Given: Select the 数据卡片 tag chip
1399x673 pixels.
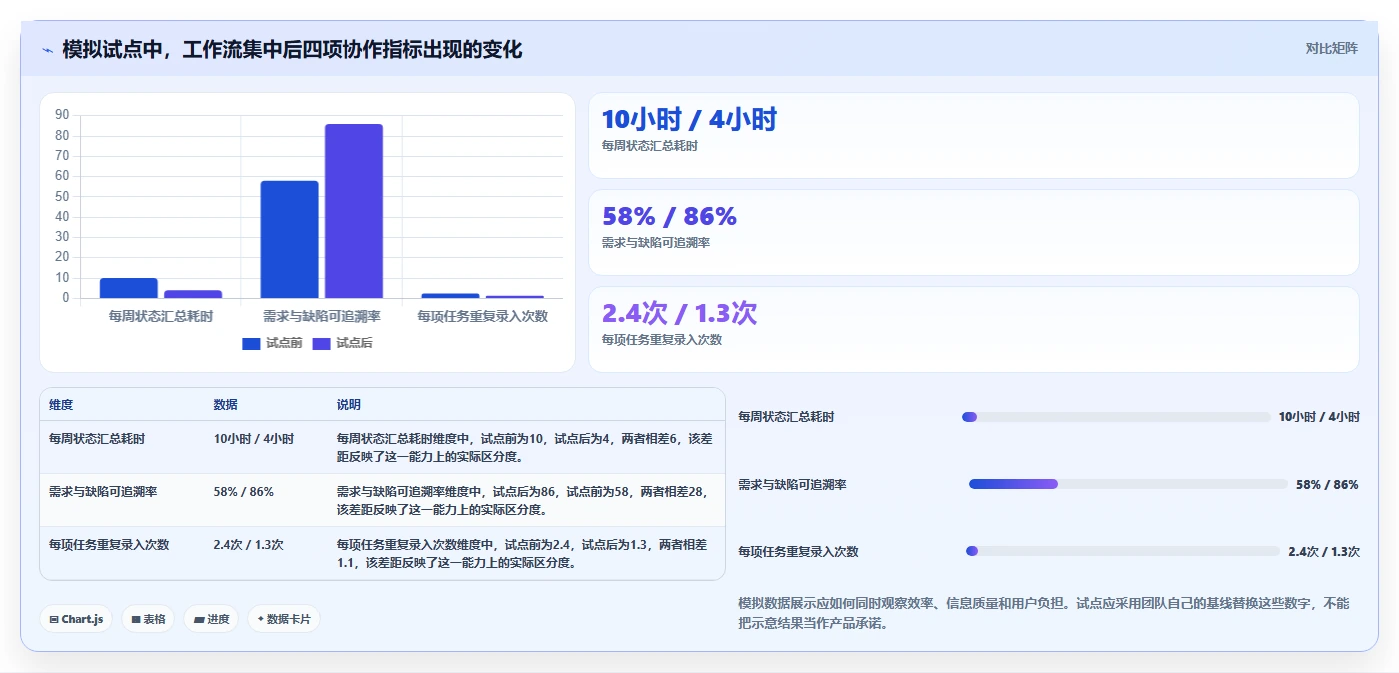Looking at the screenshot, I should pos(284,619).
